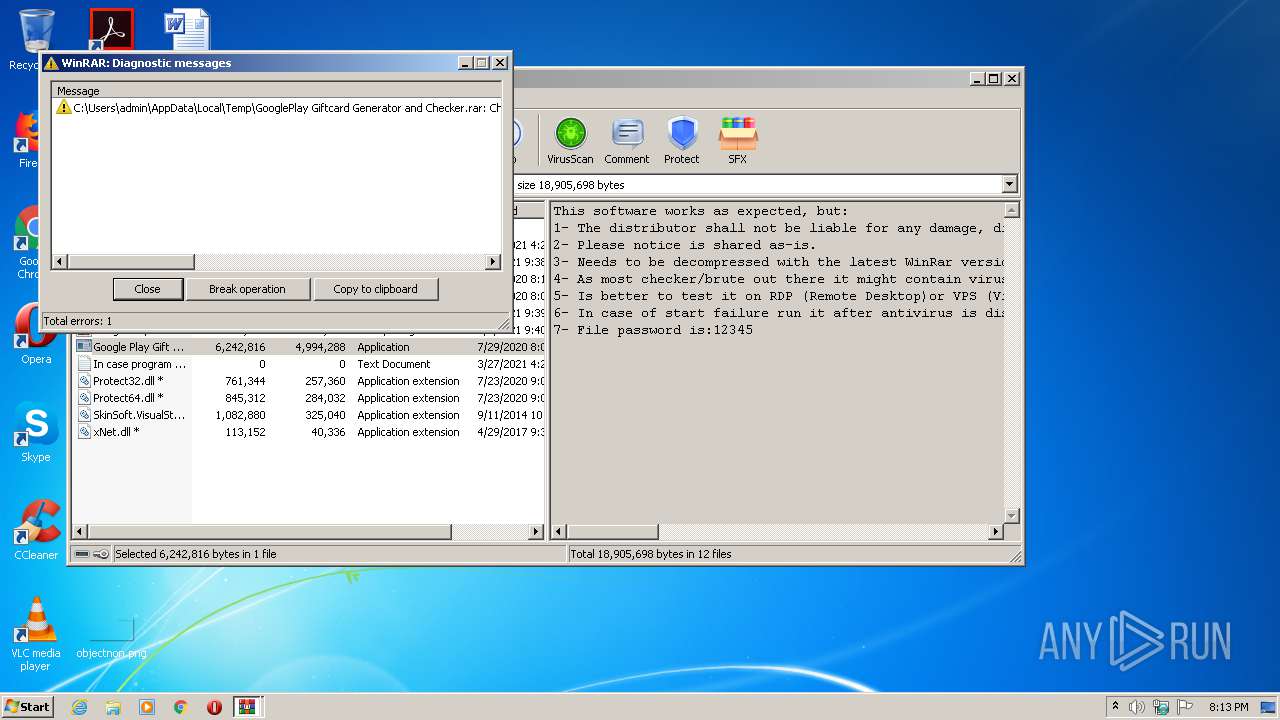The width and height of the screenshot is (1280, 720).
Task: Open objectnon.png desktop file
Action: 111,637
